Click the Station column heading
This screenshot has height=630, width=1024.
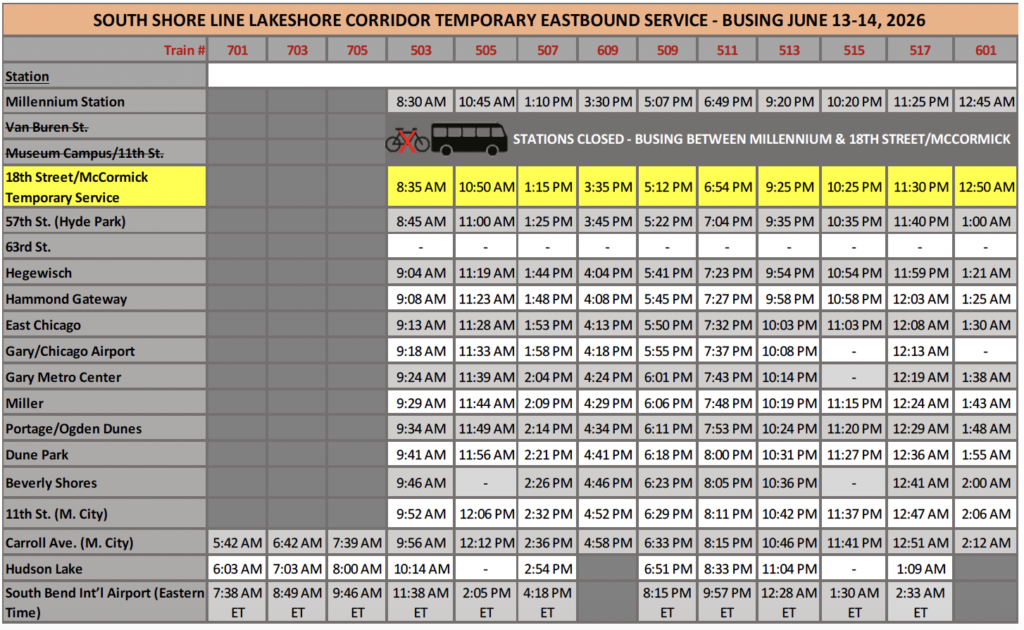(27, 76)
